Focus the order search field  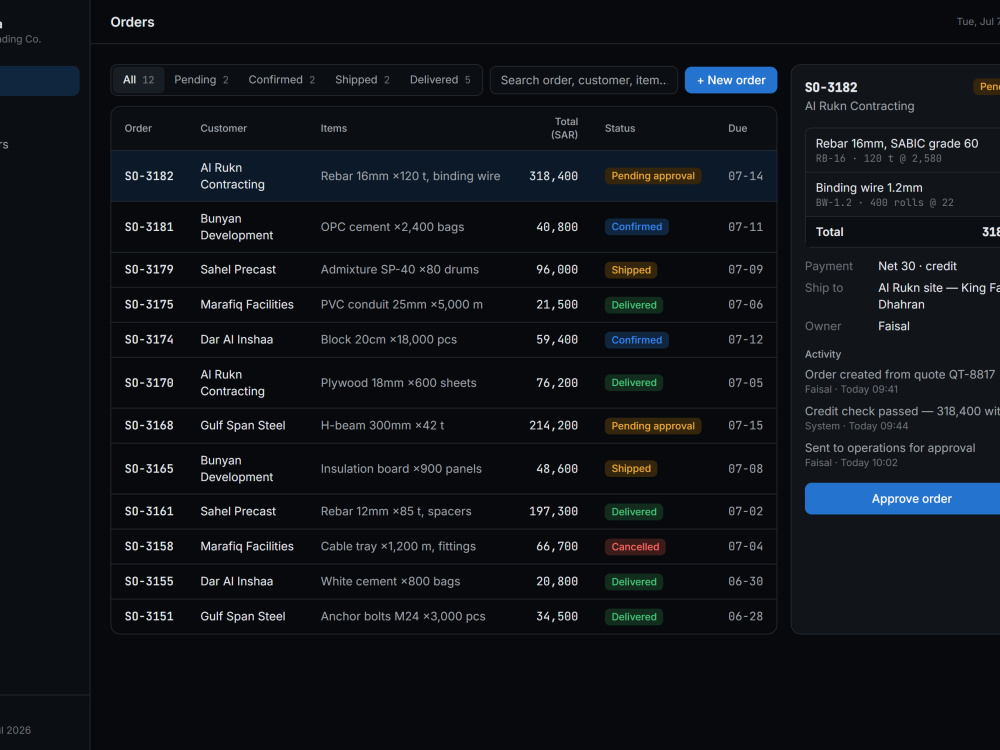click(x=584, y=80)
